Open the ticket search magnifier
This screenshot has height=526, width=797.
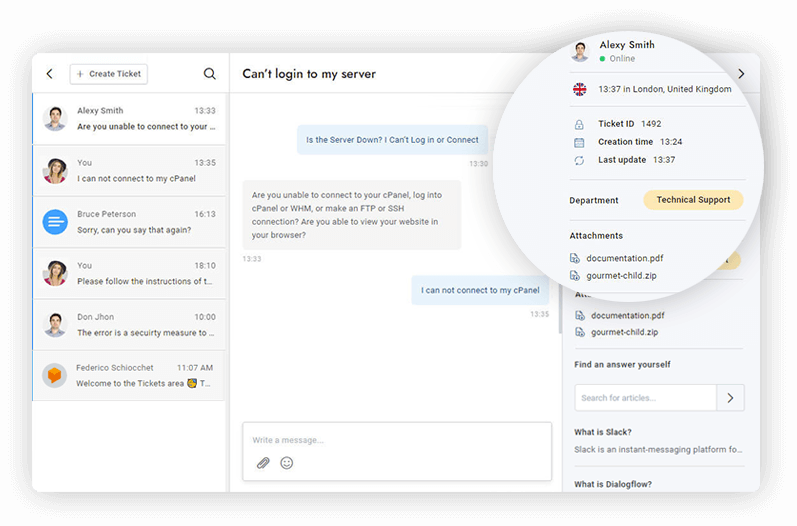(209, 74)
